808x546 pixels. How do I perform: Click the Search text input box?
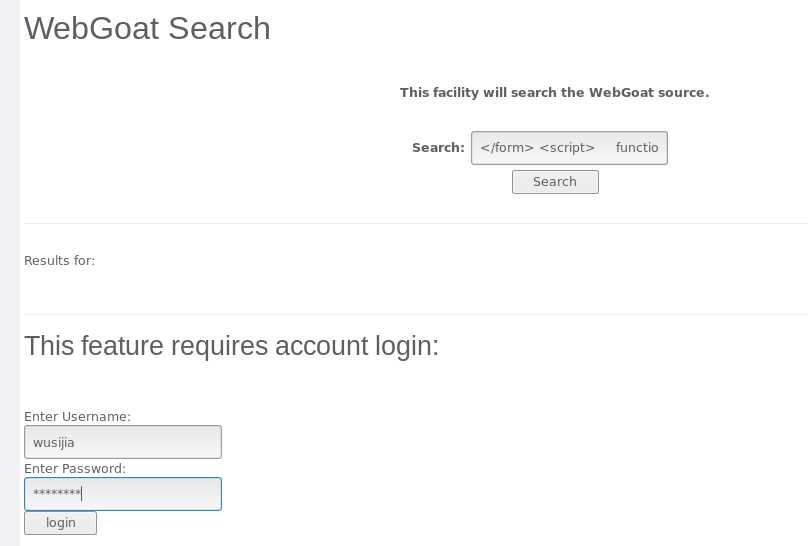pyautogui.click(x=569, y=148)
